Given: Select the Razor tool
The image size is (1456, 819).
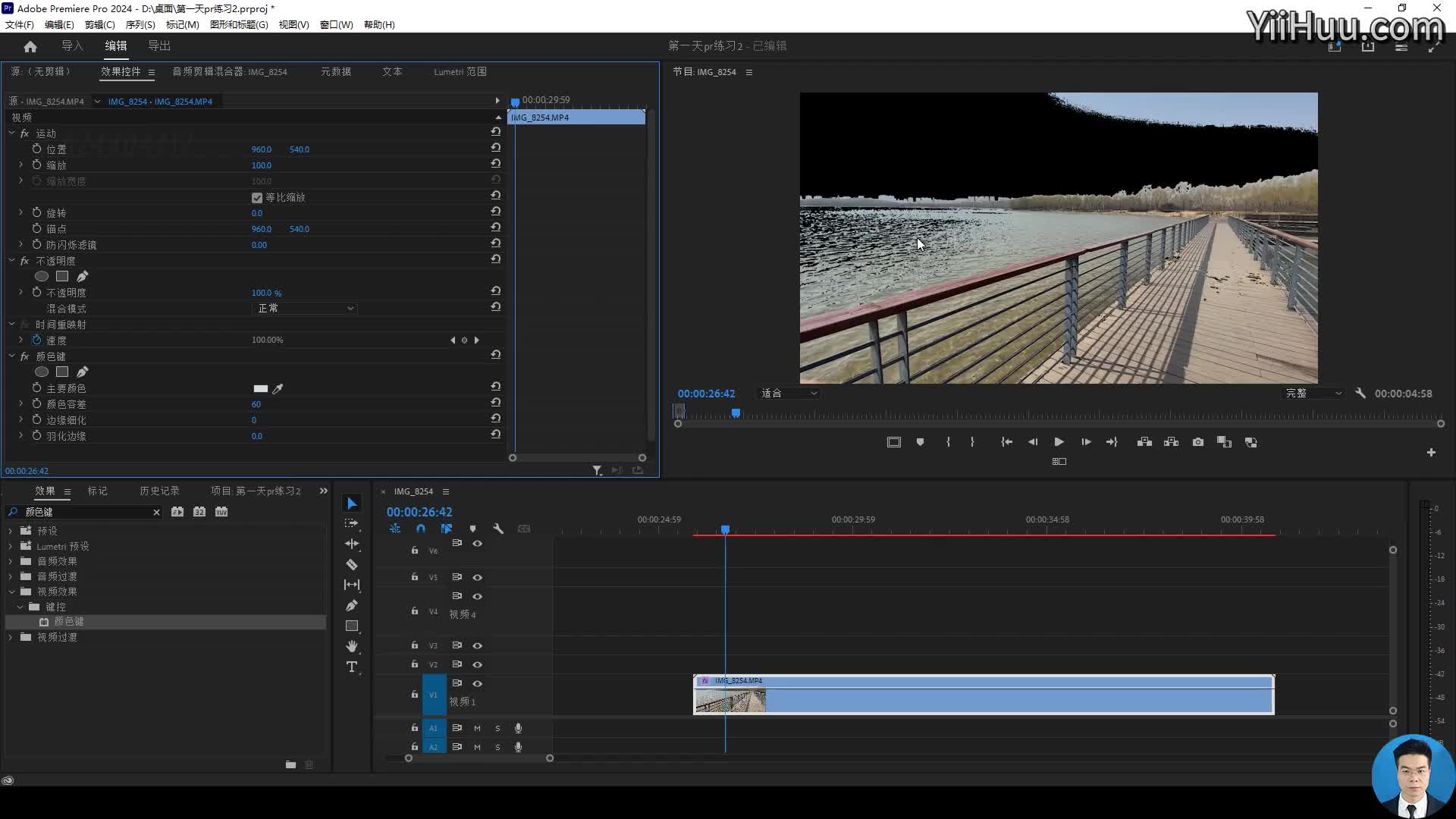Looking at the screenshot, I should (x=352, y=564).
